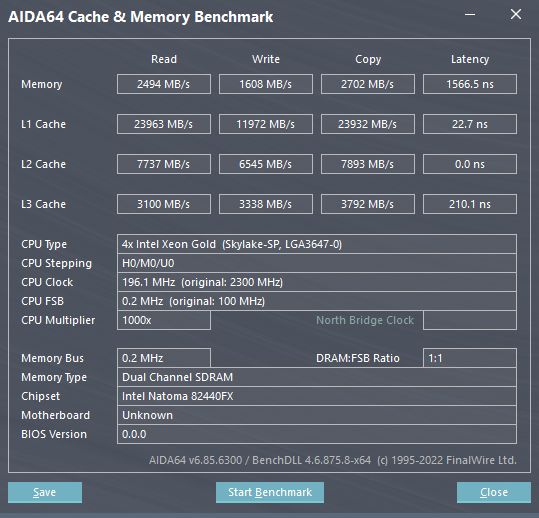
Task: Click the L3 Cache Copy 3792 MB/s box
Action: (368, 204)
